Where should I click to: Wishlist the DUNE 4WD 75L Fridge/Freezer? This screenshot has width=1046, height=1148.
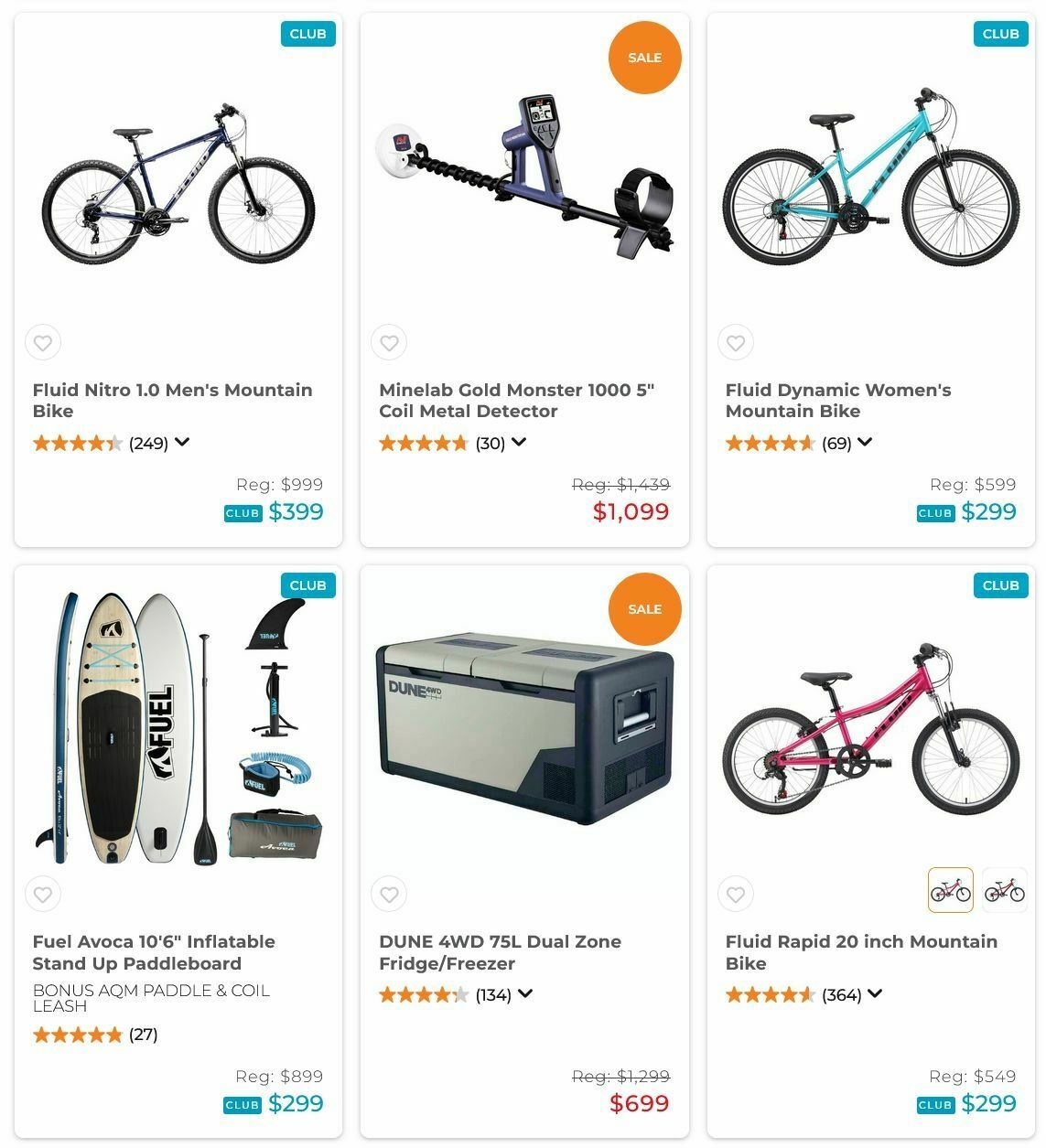click(389, 895)
